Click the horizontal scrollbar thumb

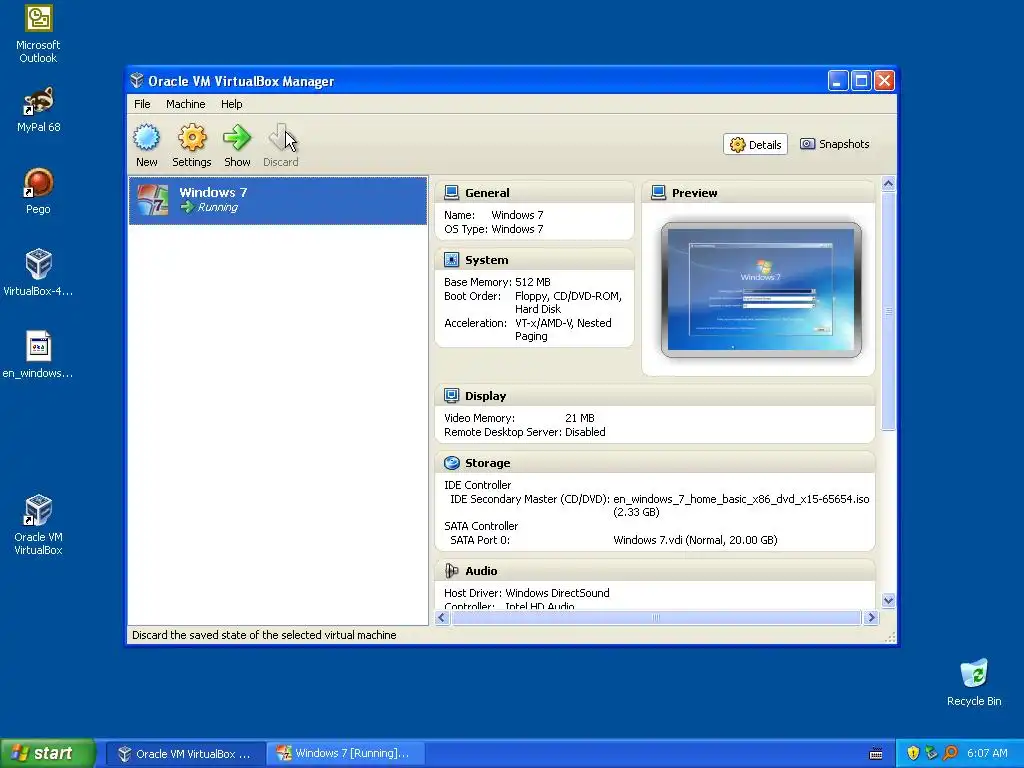pyautogui.click(x=656, y=618)
